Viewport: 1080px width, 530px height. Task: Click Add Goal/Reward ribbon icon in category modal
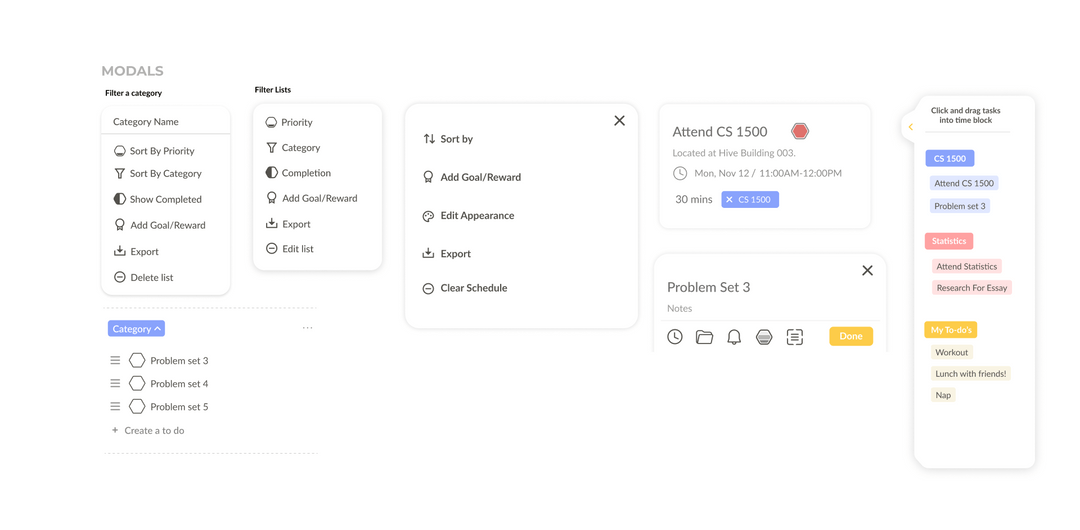pos(120,225)
